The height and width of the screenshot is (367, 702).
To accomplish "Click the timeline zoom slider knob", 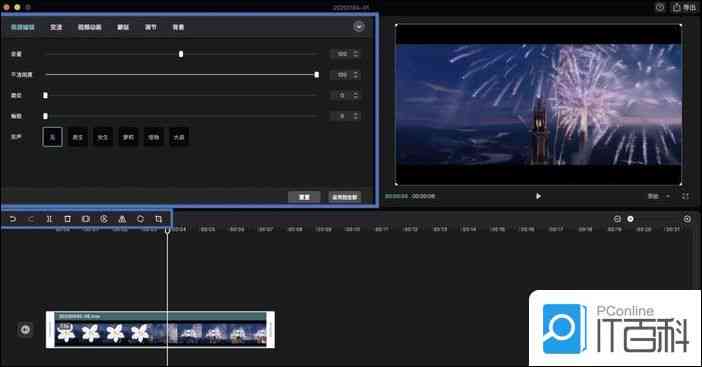I will pyautogui.click(x=630, y=219).
